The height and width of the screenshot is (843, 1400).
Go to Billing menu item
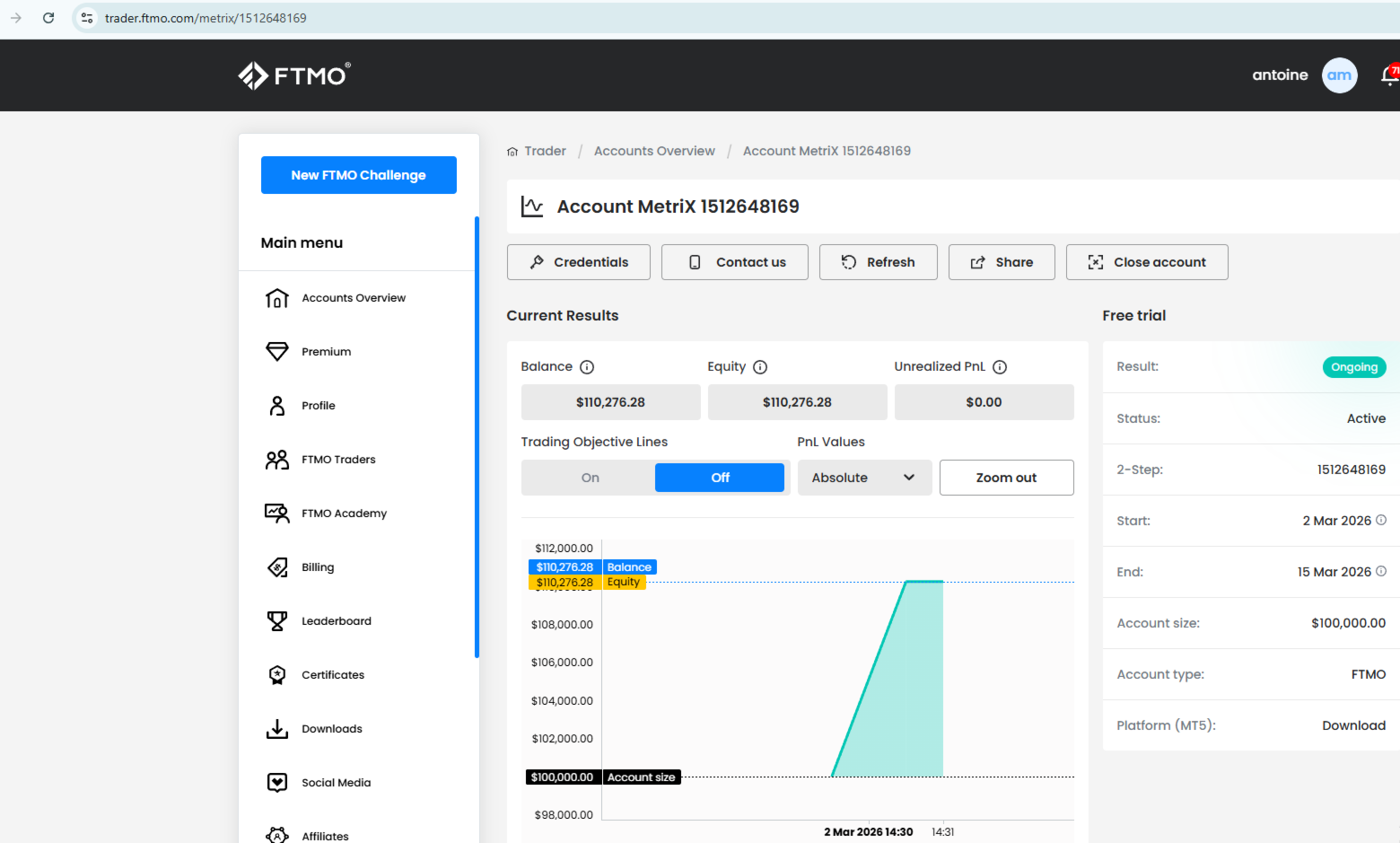(318, 567)
